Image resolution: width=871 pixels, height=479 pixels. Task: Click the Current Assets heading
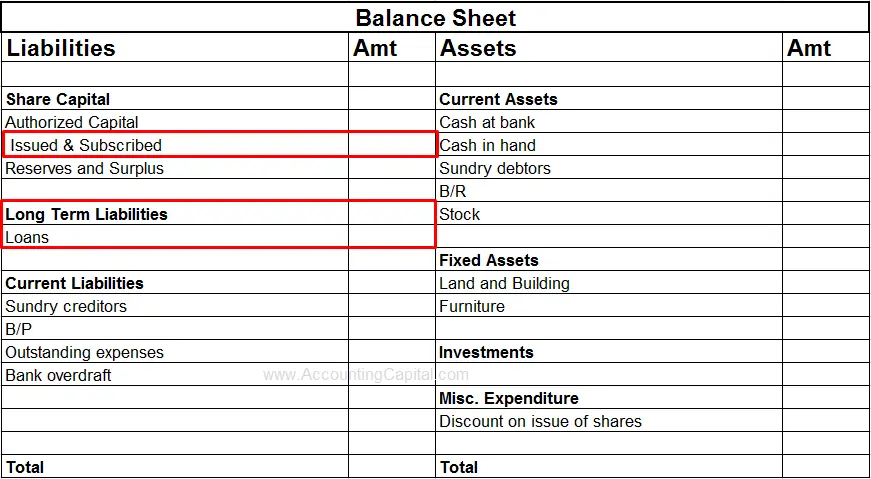[498, 99]
